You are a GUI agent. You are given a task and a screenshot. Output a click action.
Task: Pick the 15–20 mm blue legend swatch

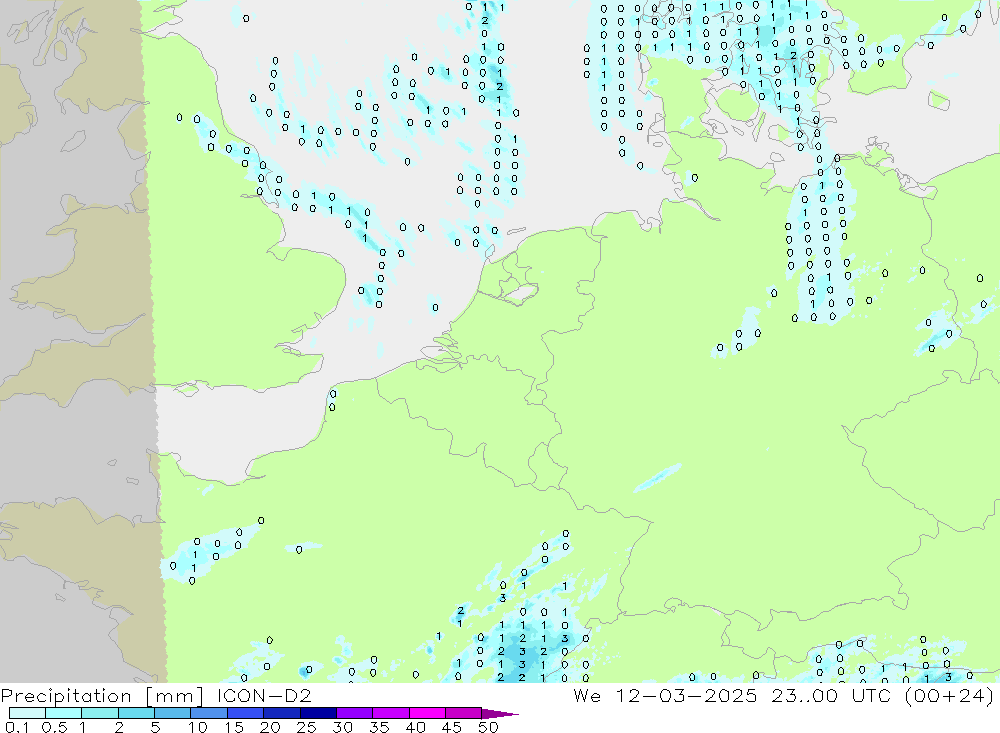point(246,713)
